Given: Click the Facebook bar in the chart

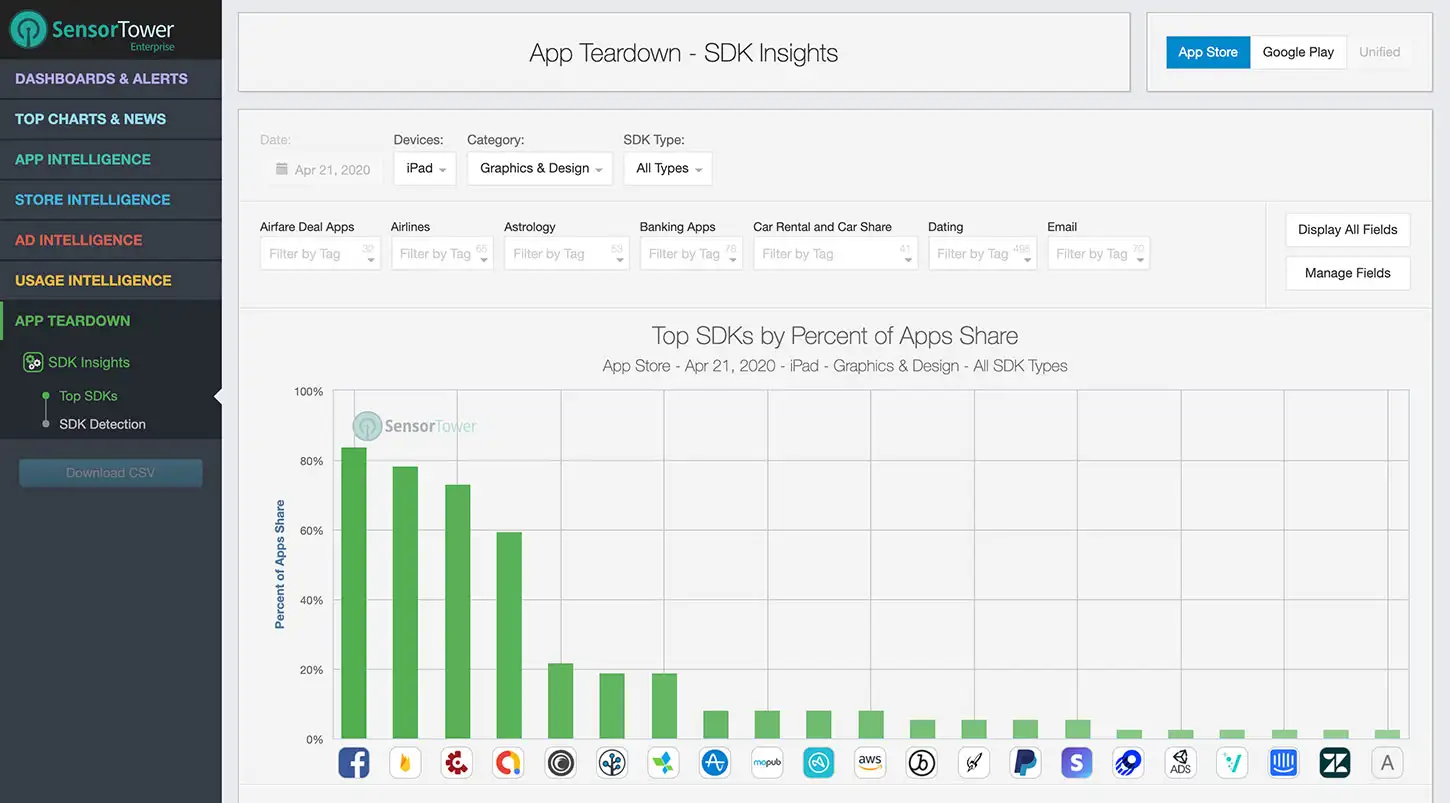Looking at the screenshot, I should (354, 593).
